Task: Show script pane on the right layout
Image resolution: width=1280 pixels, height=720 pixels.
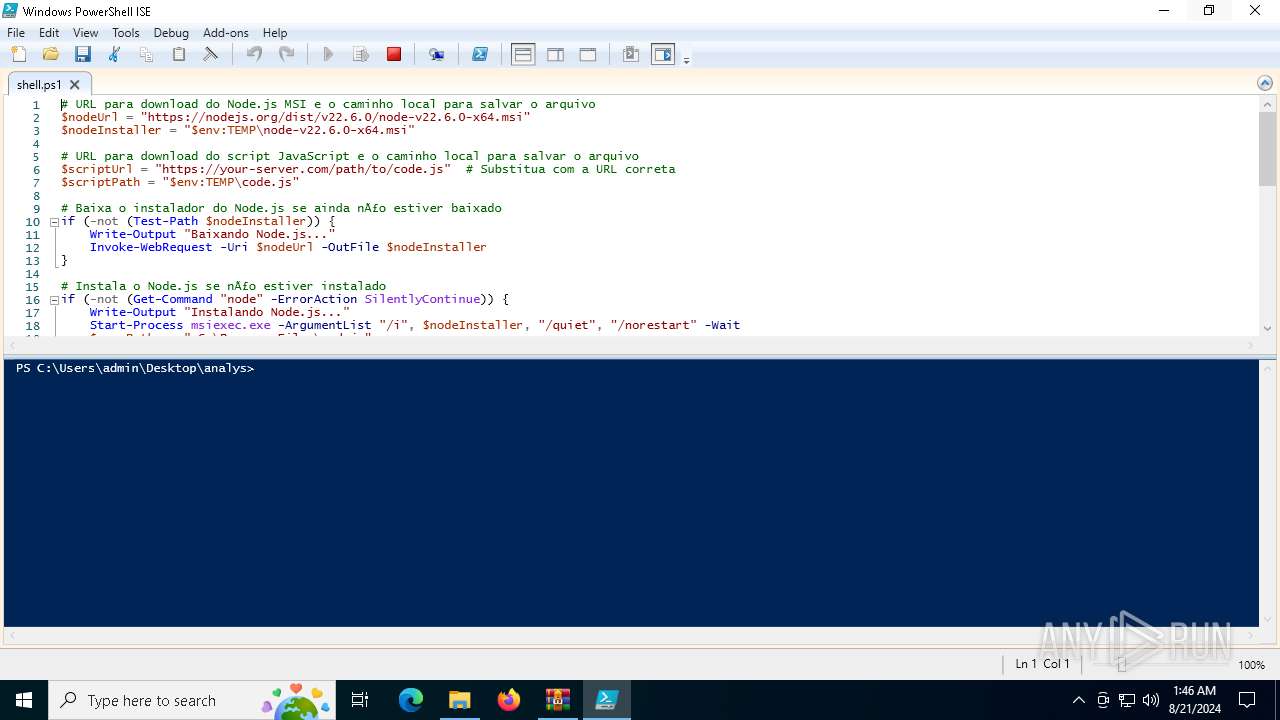Action: (555, 54)
